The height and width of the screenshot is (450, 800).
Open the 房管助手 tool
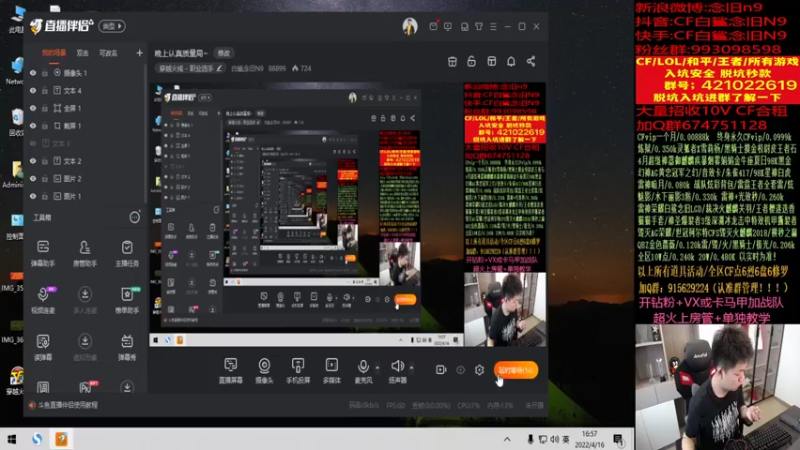[x=85, y=254]
